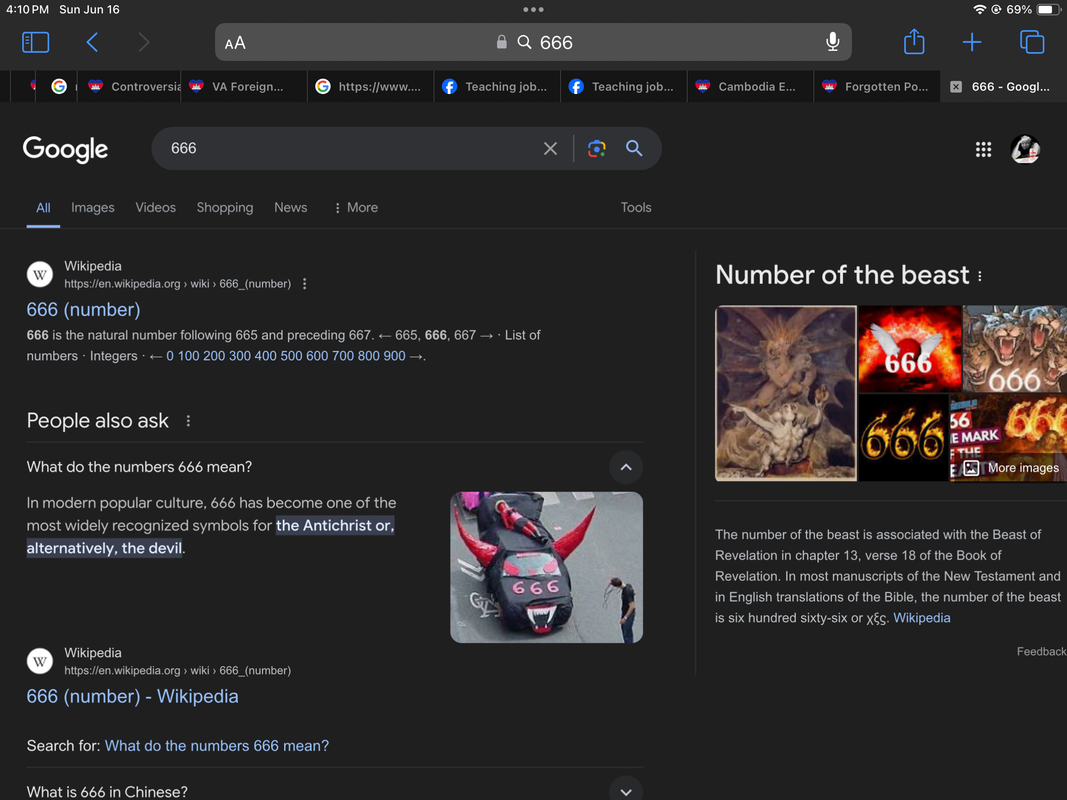Switch to the https://www tab

point(370,86)
